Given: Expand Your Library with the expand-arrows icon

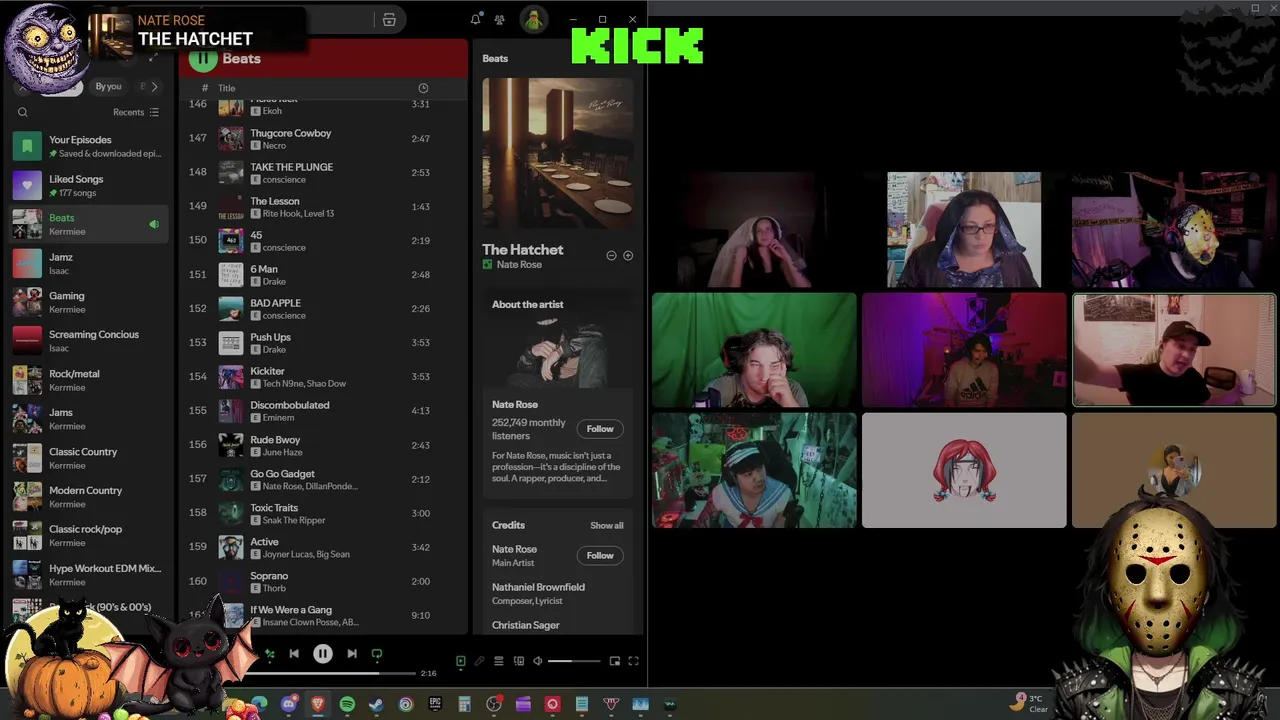Looking at the screenshot, I should (152, 58).
